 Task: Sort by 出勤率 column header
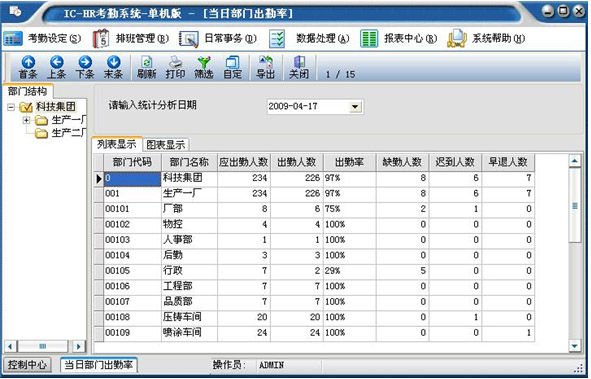(349, 162)
